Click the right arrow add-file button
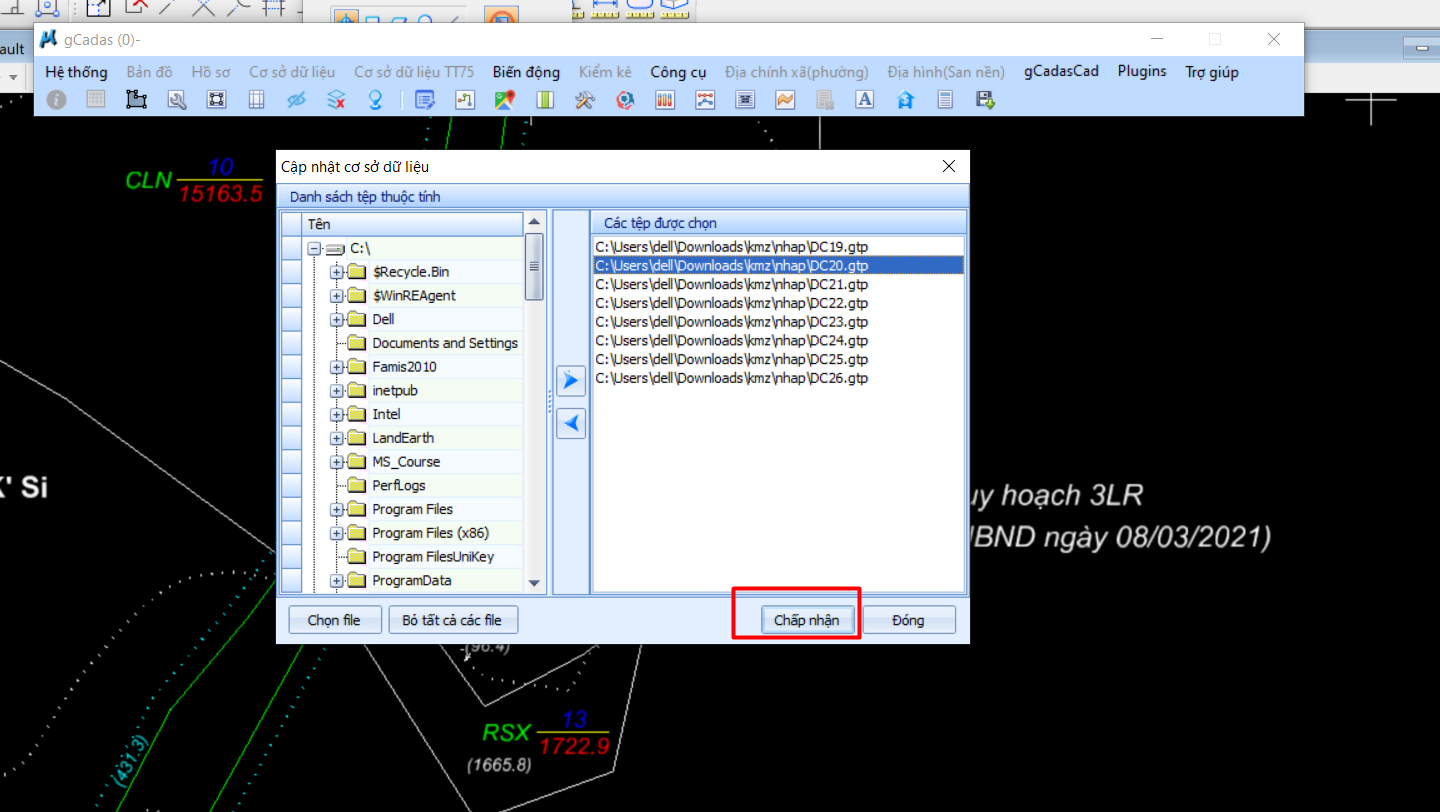Screen dimensions: 1440x812 [x=571, y=381]
